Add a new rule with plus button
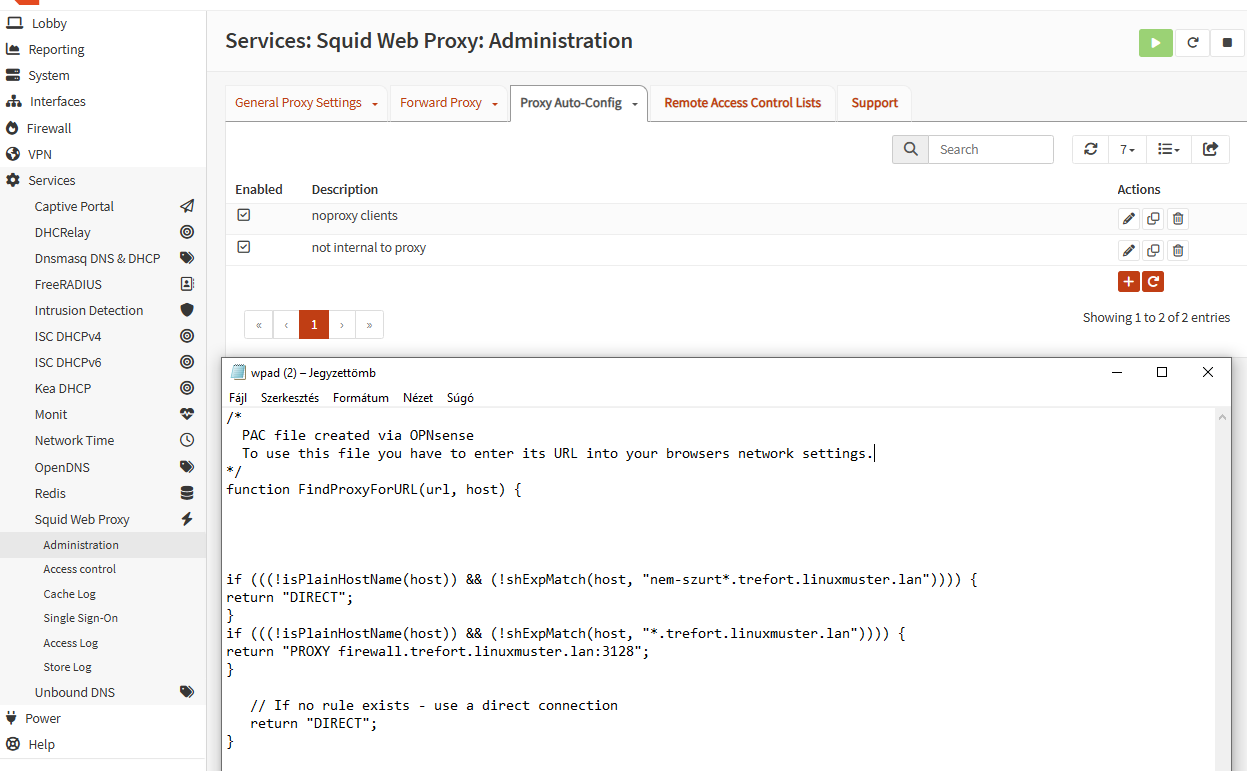The width and height of the screenshot is (1247, 771). tap(1129, 281)
